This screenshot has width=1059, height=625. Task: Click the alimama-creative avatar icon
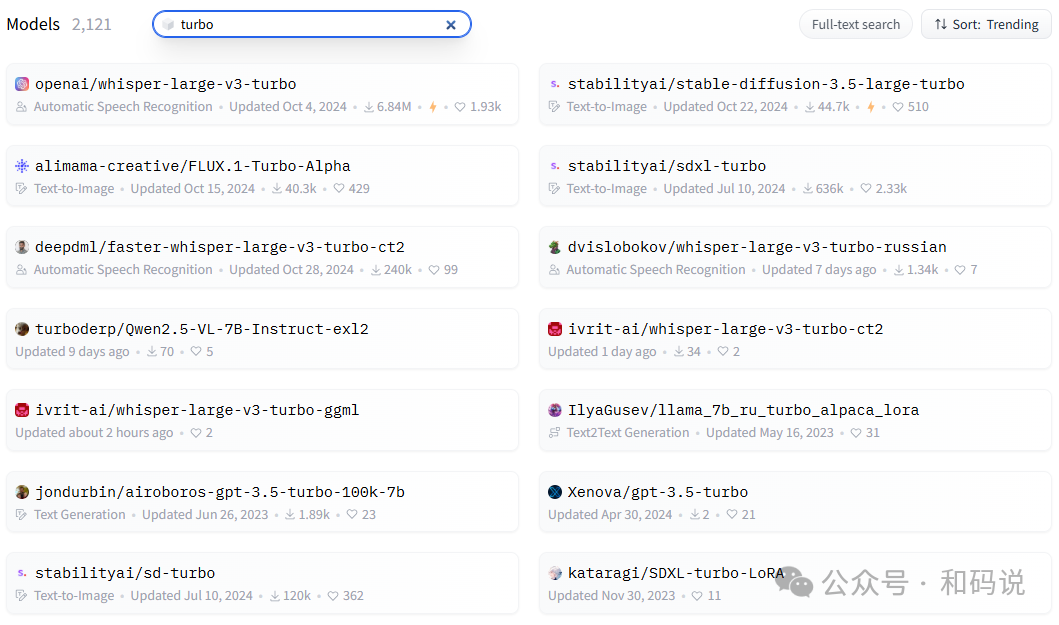pyautogui.click(x=22, y=166)
